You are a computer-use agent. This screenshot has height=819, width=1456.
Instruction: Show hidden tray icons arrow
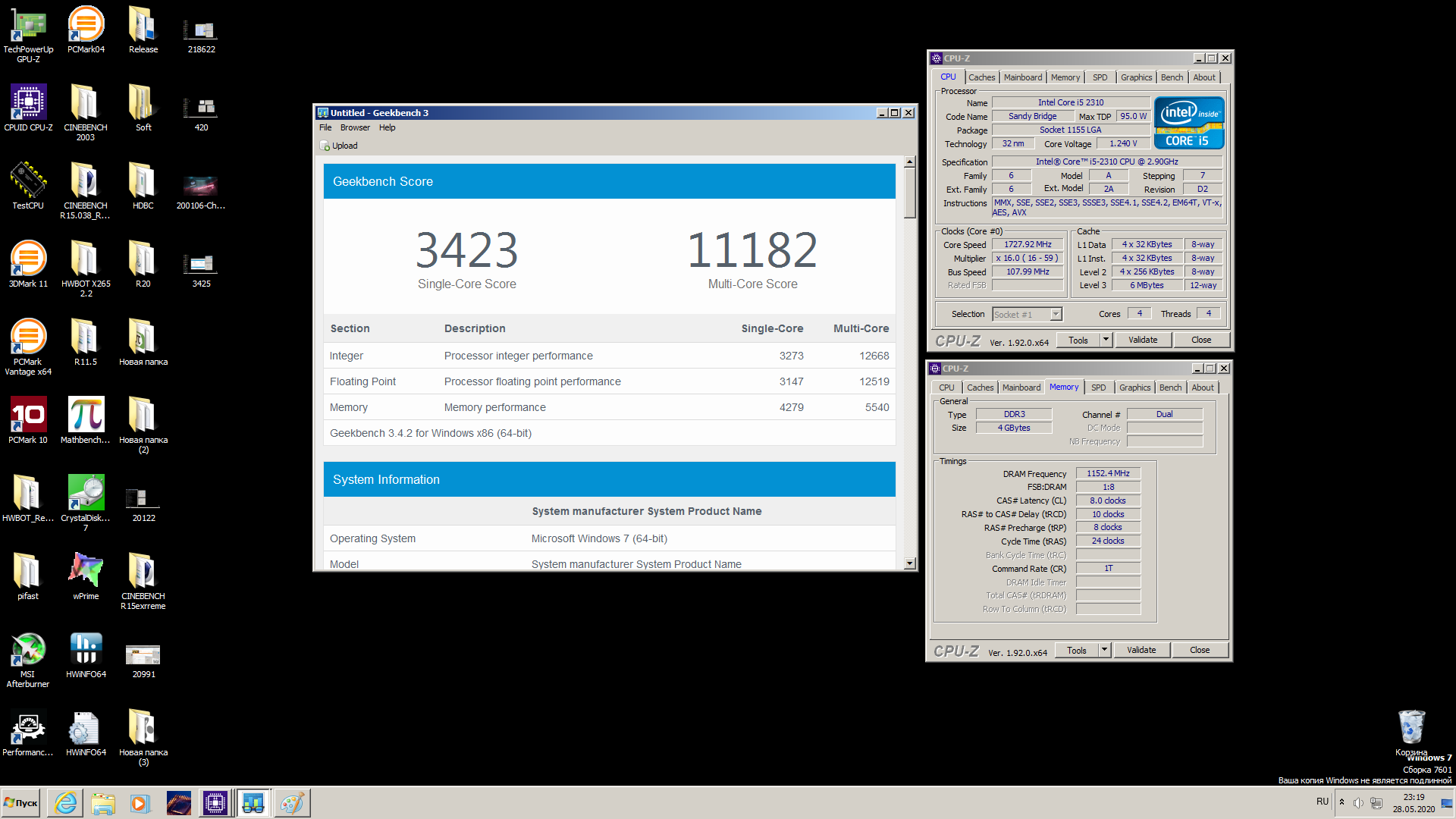click(1341, 802)
